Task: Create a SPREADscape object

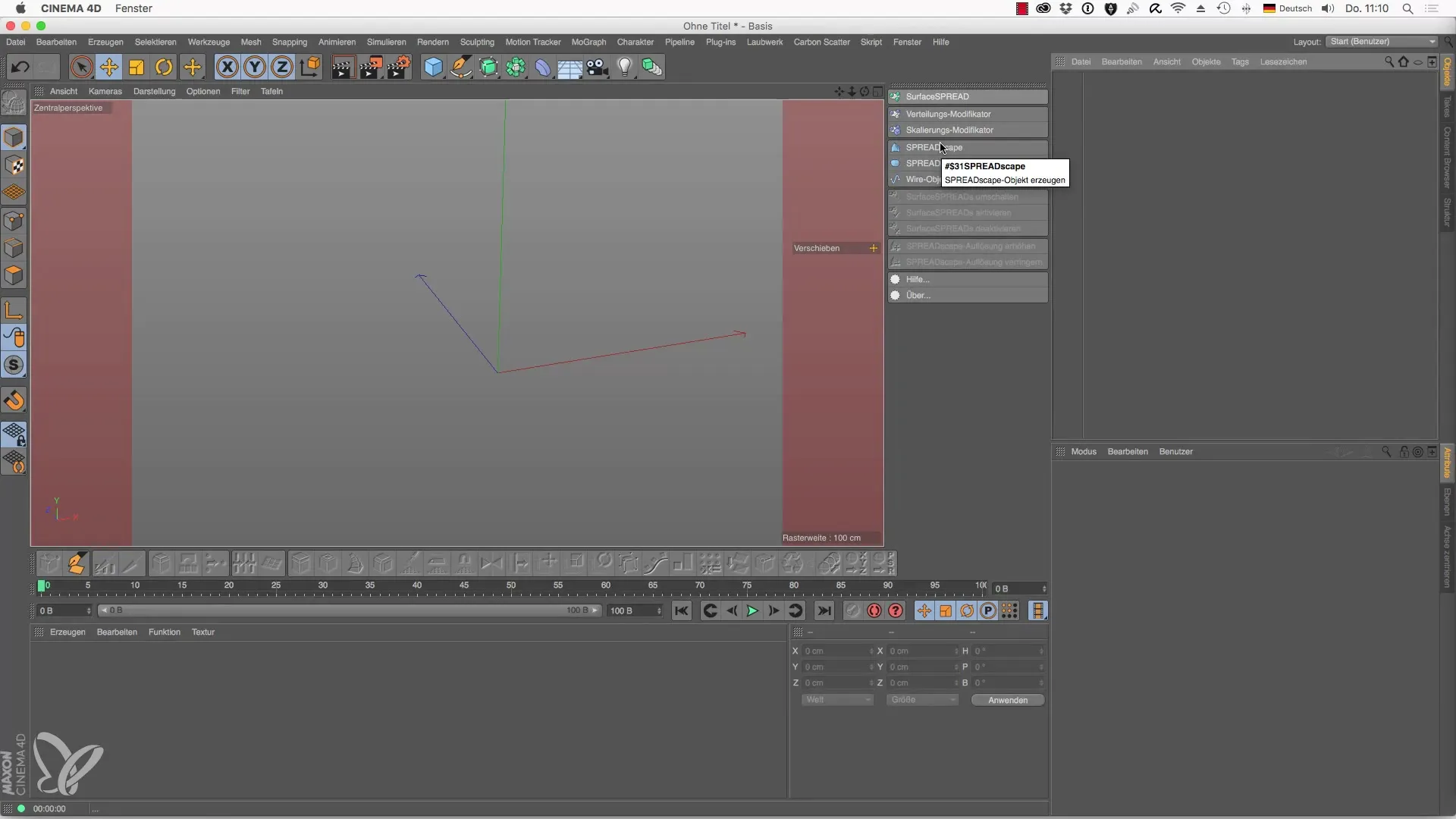Action: click(968, 148)
